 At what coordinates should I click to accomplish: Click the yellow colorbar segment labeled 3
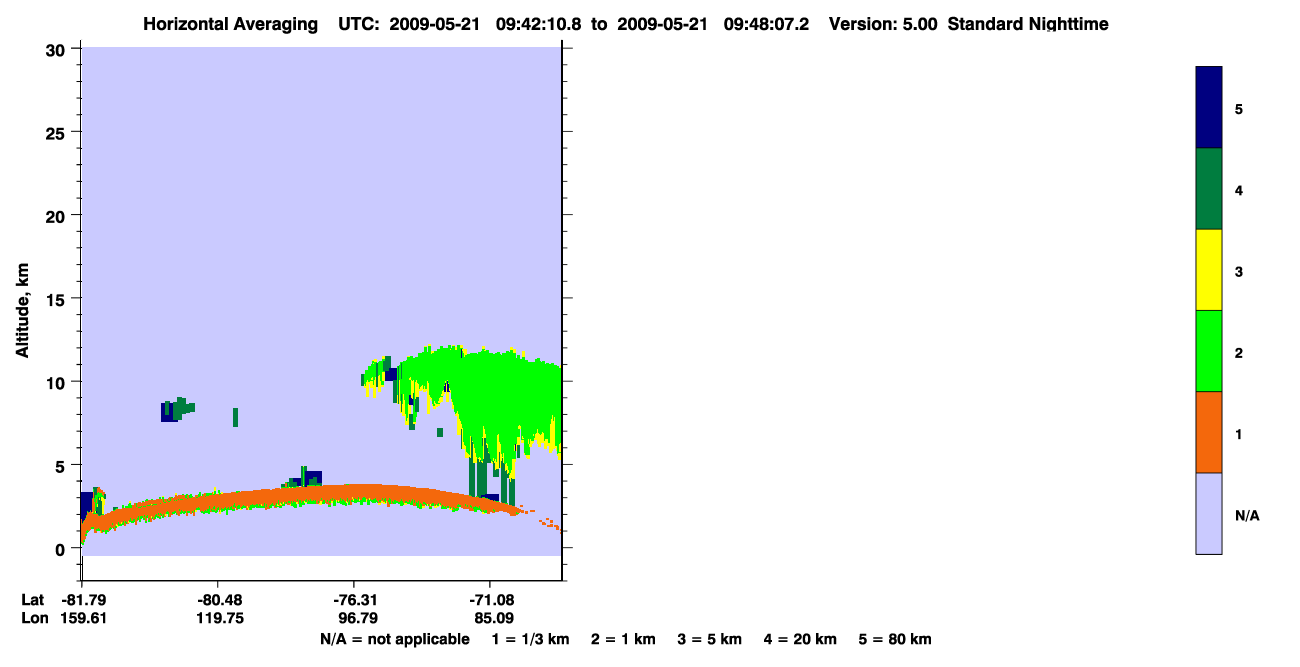point(1209,270)
